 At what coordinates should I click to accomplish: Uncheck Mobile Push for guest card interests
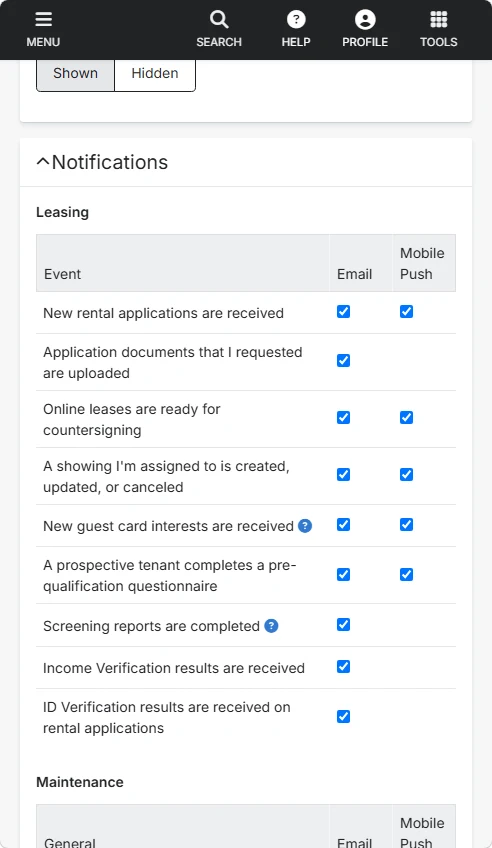pyautogui.click(x=407, y=525)
